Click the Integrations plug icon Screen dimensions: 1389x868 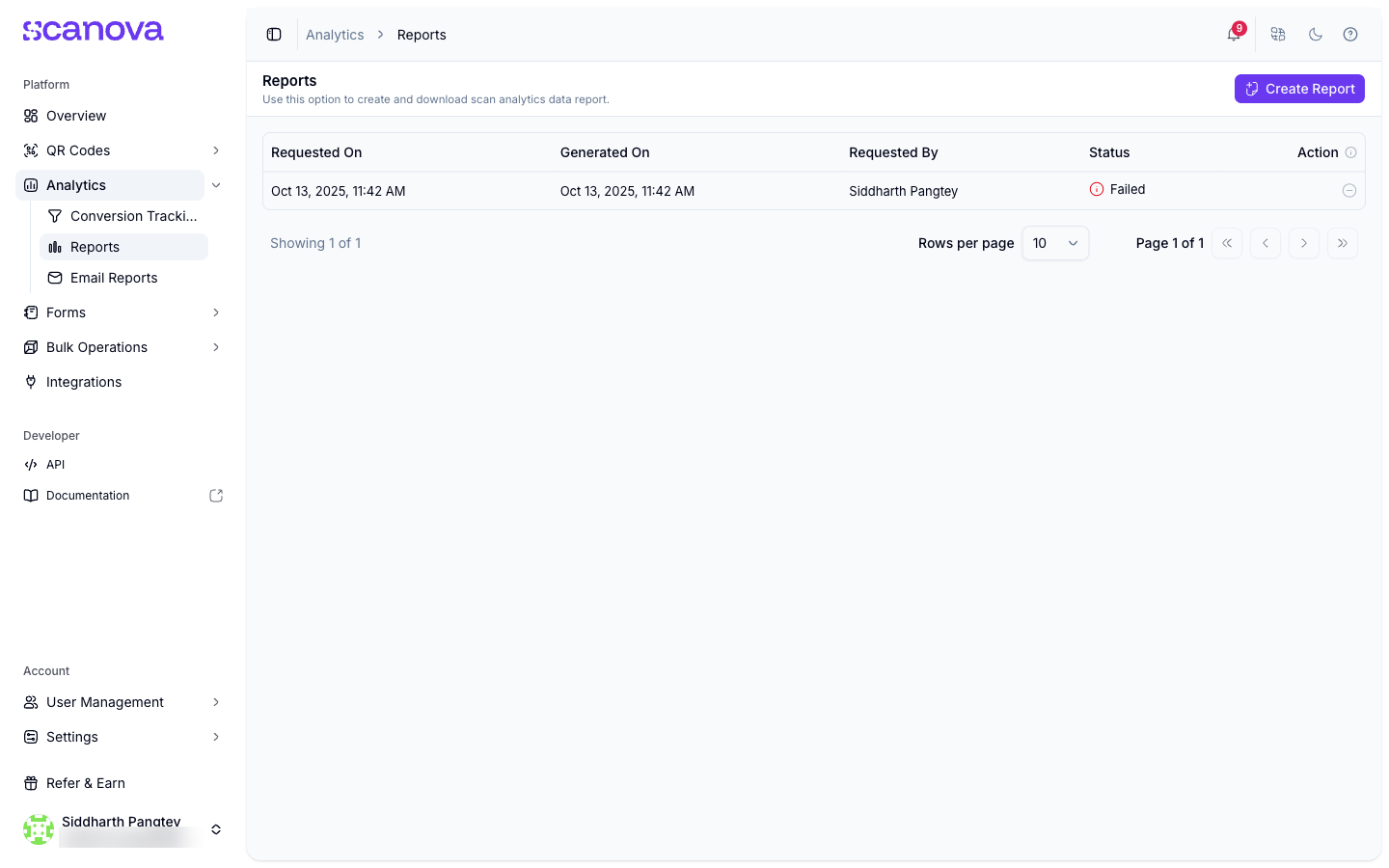point(31,382)
